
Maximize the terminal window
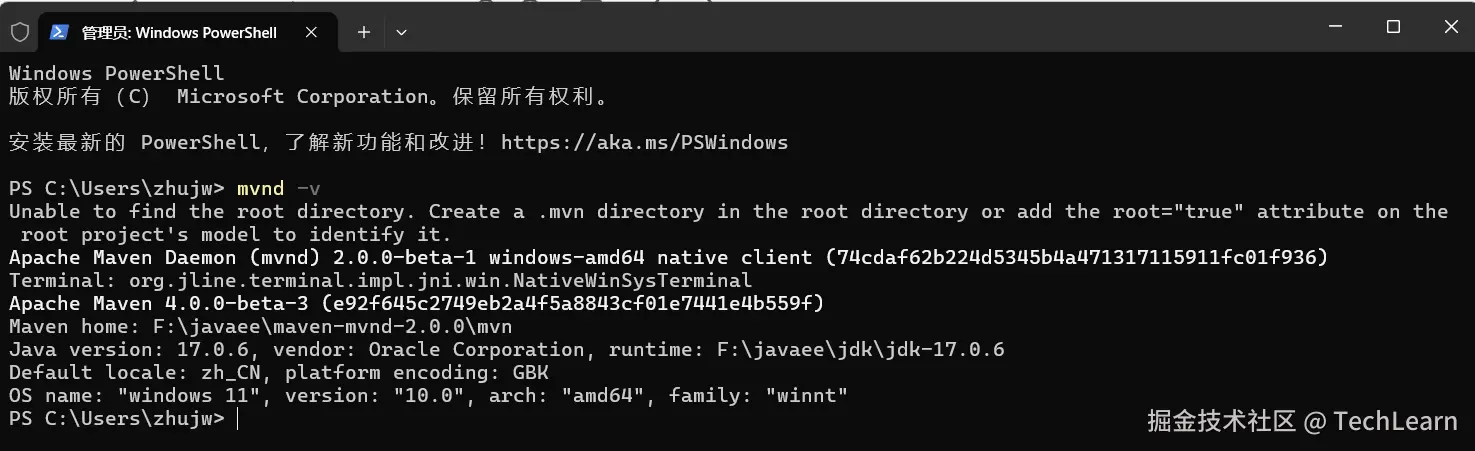1393,28
